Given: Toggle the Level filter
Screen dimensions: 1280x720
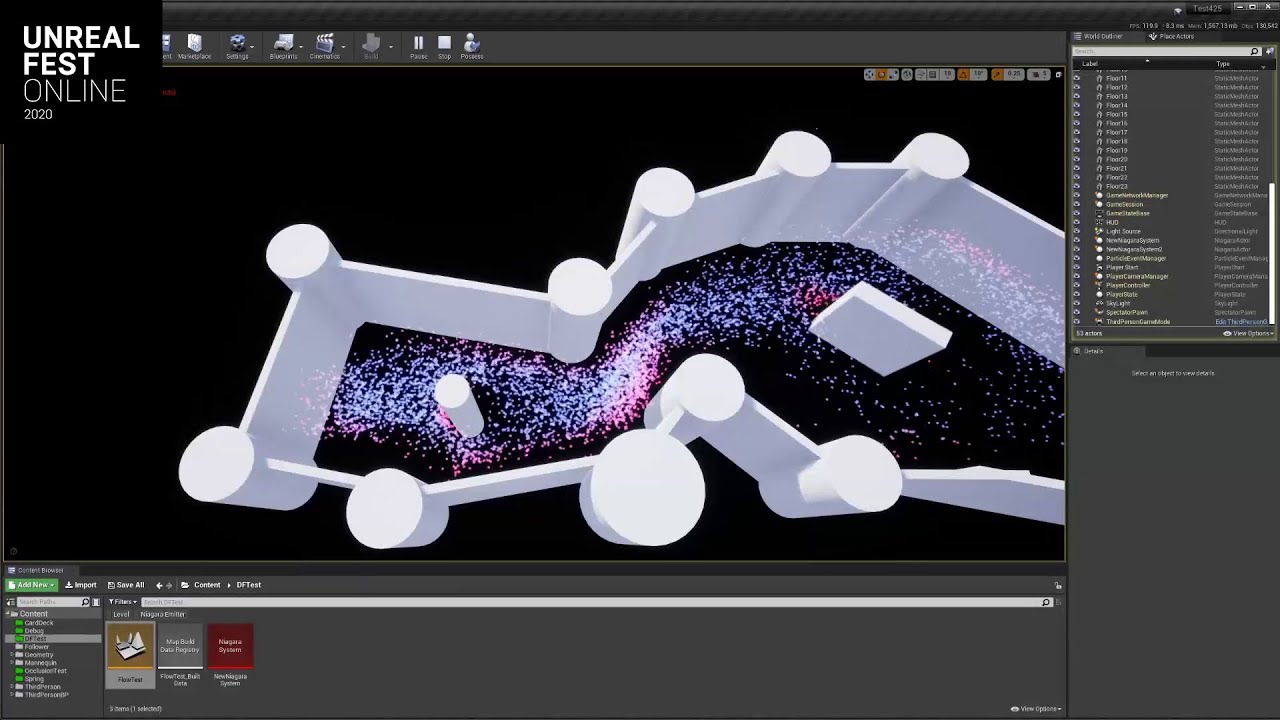Looking at the screenshot, I should [x=121, y=614].
